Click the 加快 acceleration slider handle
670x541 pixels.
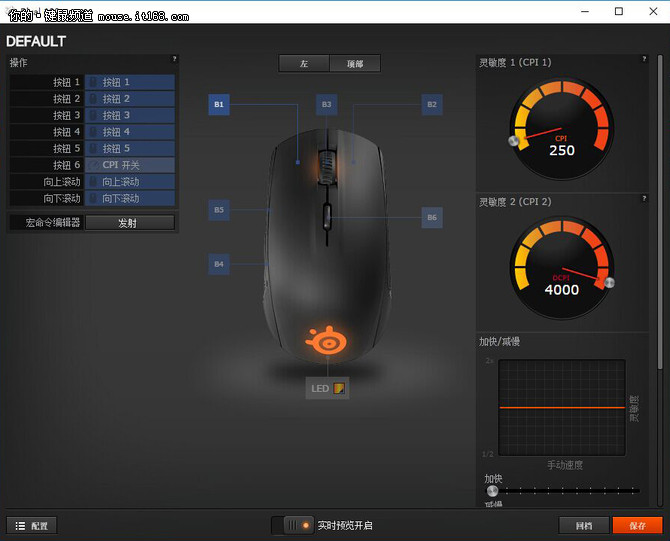coord(492,491)
